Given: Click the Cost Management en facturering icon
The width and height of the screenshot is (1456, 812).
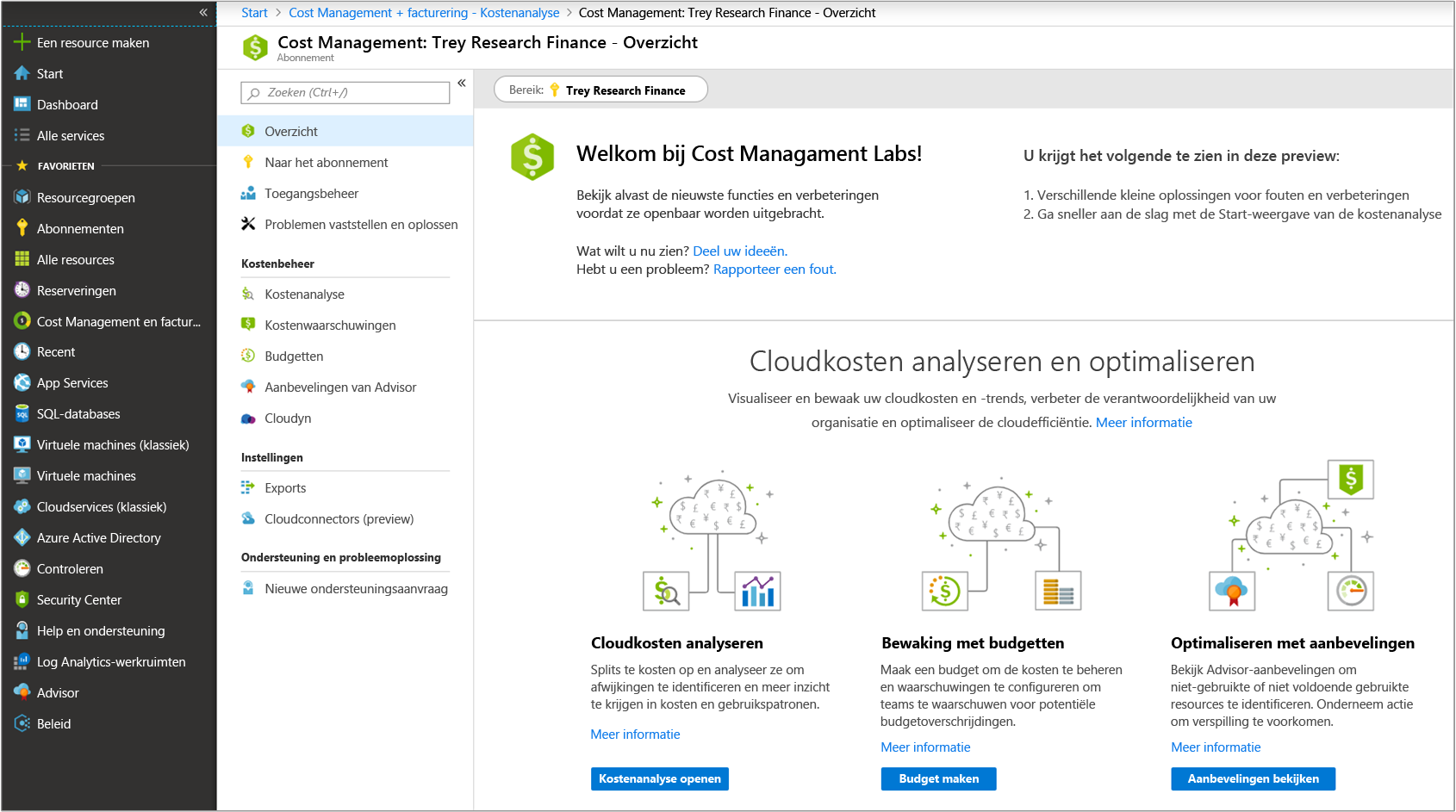Looking at the screenshot, I should (x=22, y=321).
